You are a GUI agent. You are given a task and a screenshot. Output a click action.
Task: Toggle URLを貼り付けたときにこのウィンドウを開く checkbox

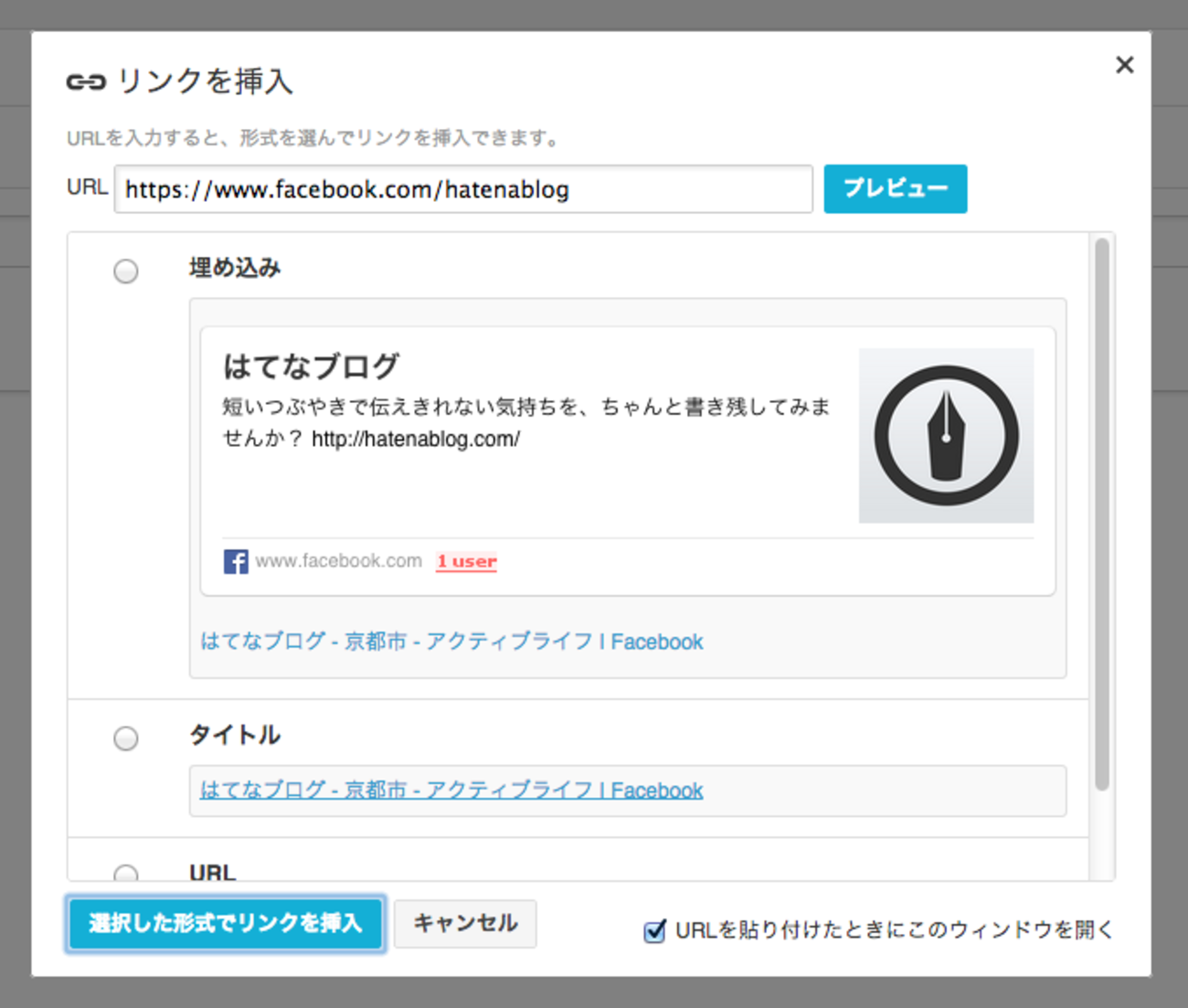pyautogui.click(x=654, y=931)
